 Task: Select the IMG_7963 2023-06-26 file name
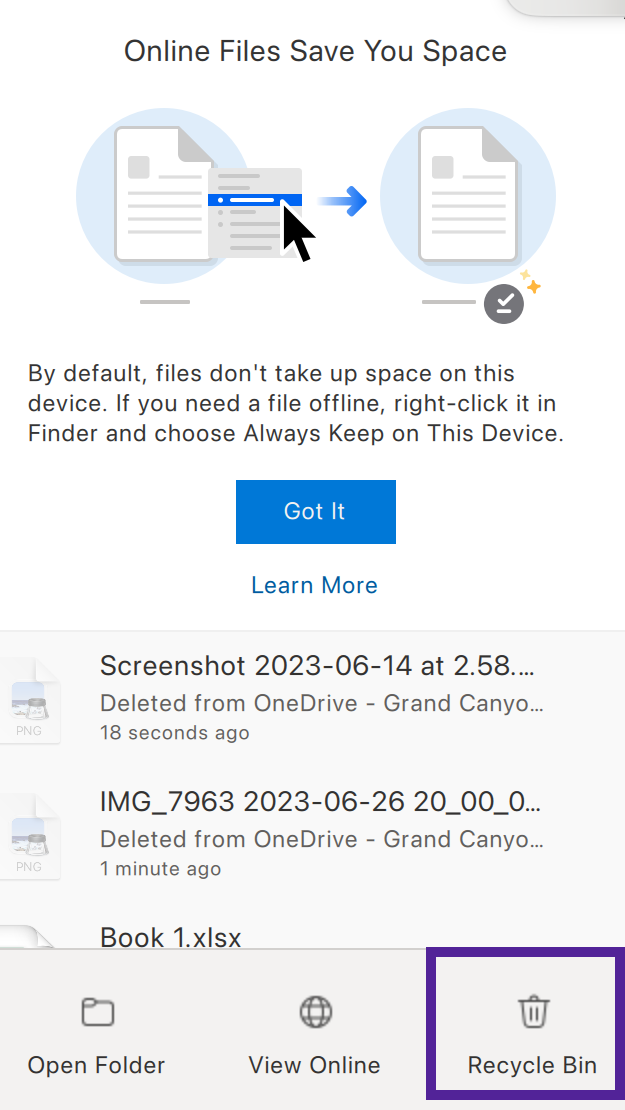(x=321, y=801)
